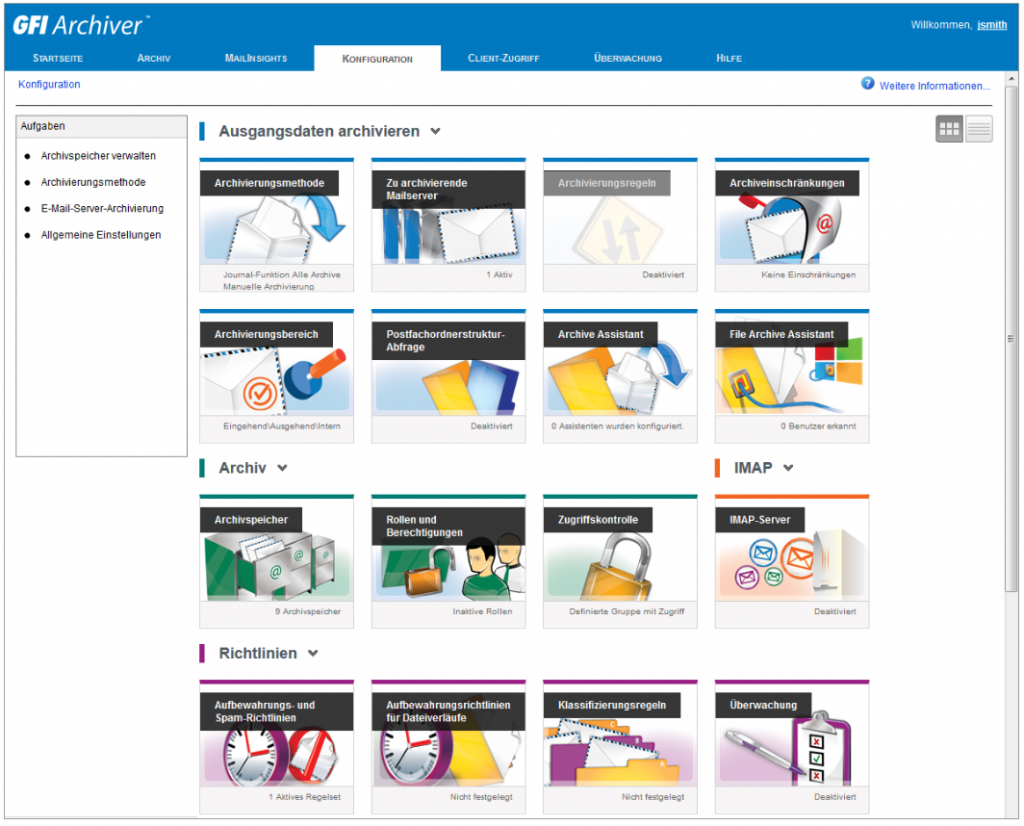
Task: Open the Client-Zugriff tab
Action: point(504,58)
